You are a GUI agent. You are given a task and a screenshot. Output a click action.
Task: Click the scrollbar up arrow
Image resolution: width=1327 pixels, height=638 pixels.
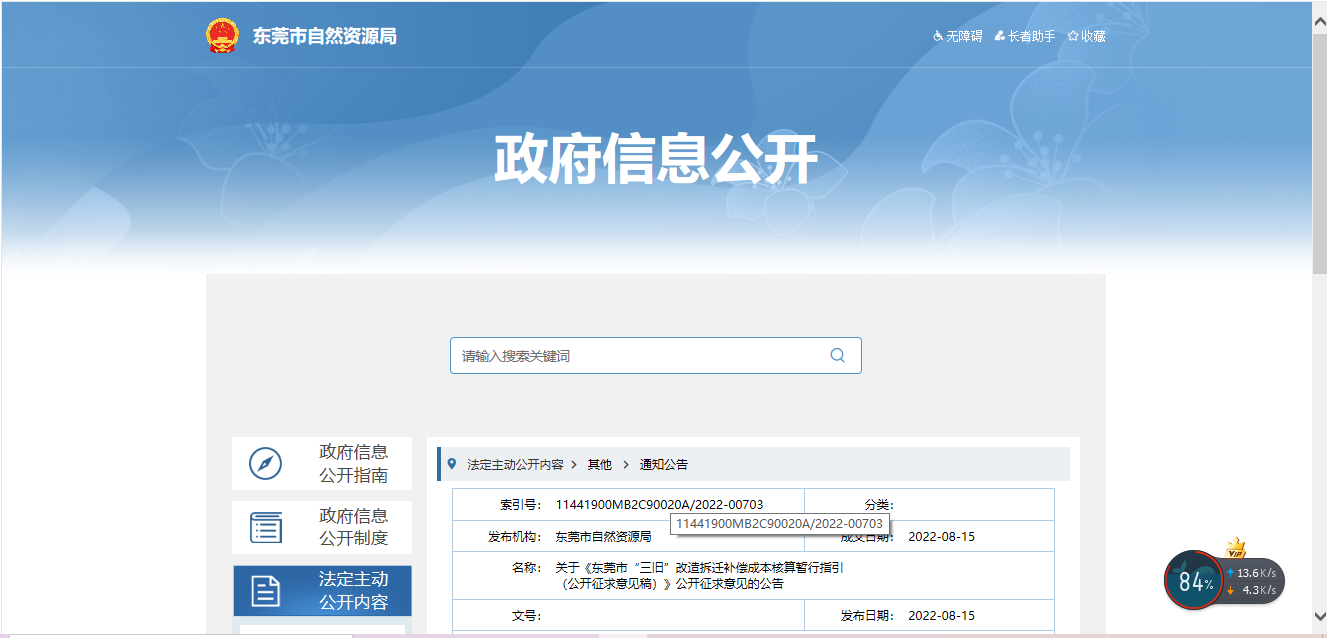click(x=1319, y=10)
